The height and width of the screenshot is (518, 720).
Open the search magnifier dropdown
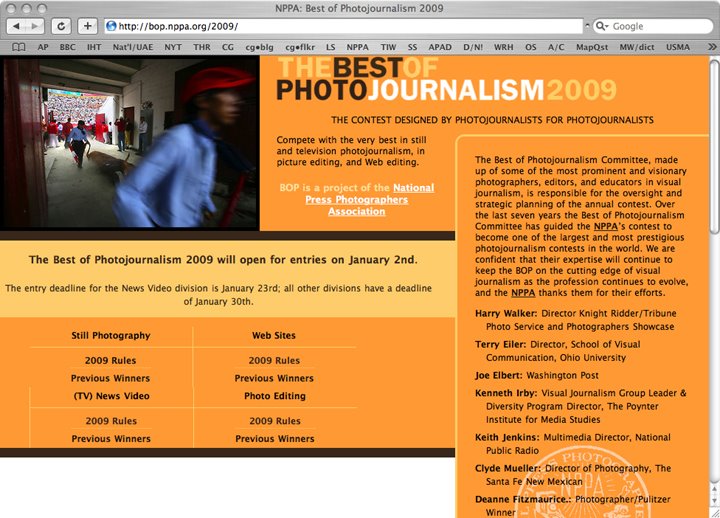pos(601,26)
